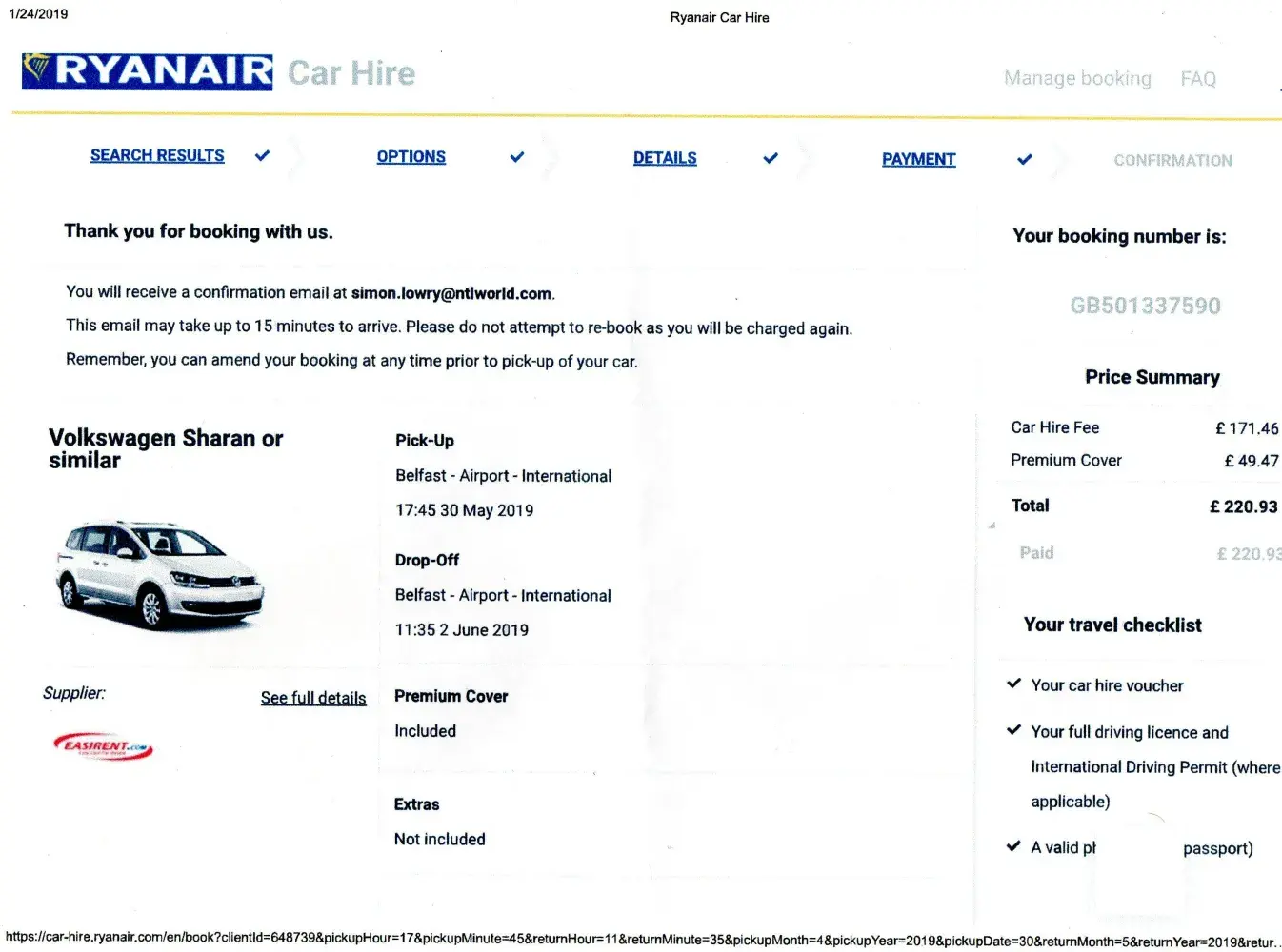The width and height of the screenshot is (1282, 952).
Task: Tick the valid passport checklist item
Action: [x=1014, y=845]
